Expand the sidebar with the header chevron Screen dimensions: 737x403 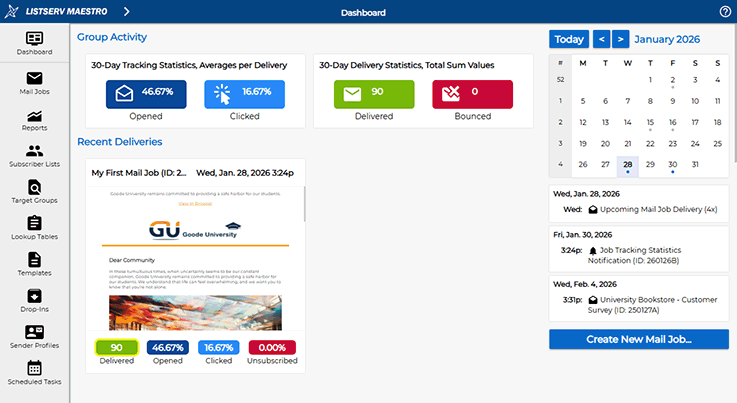coord(126,12)
